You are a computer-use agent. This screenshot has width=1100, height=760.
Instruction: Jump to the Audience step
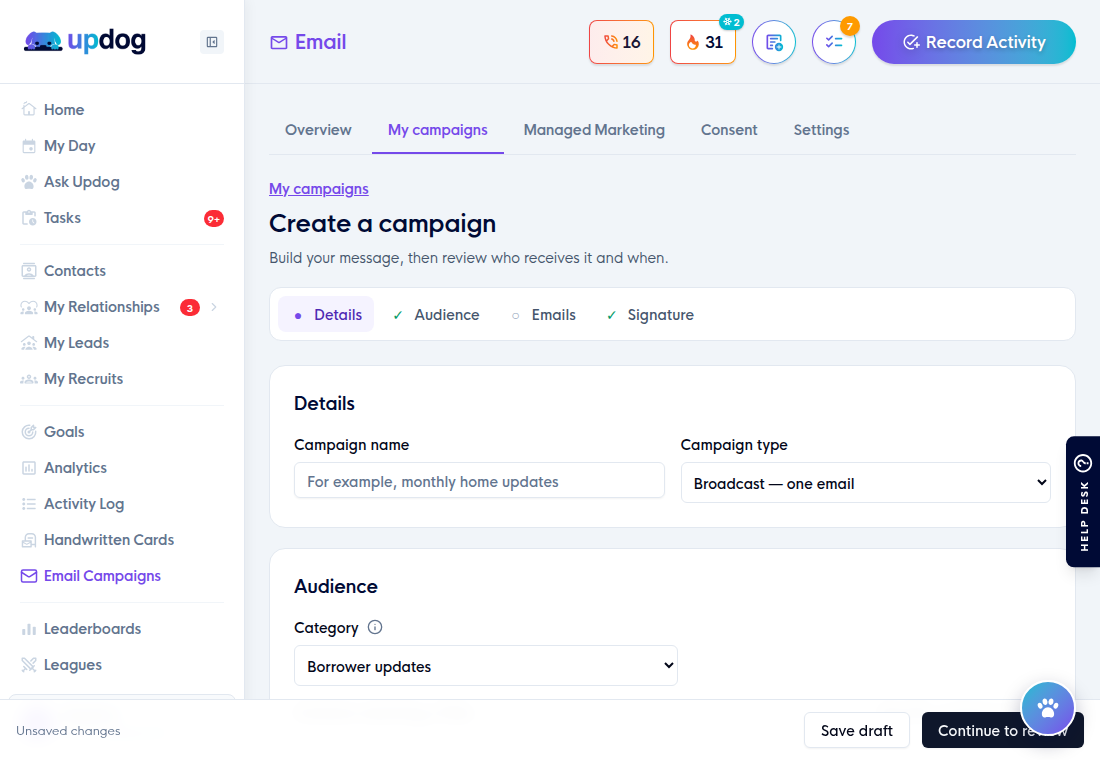coord(435,314)
